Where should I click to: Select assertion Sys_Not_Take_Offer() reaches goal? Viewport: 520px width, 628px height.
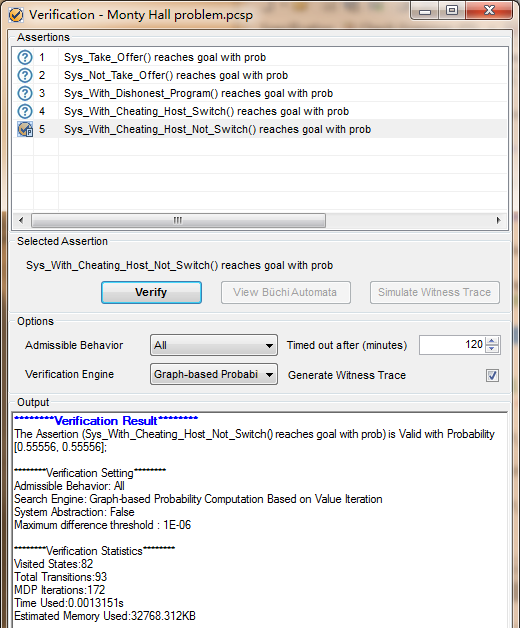coord(176,75)
